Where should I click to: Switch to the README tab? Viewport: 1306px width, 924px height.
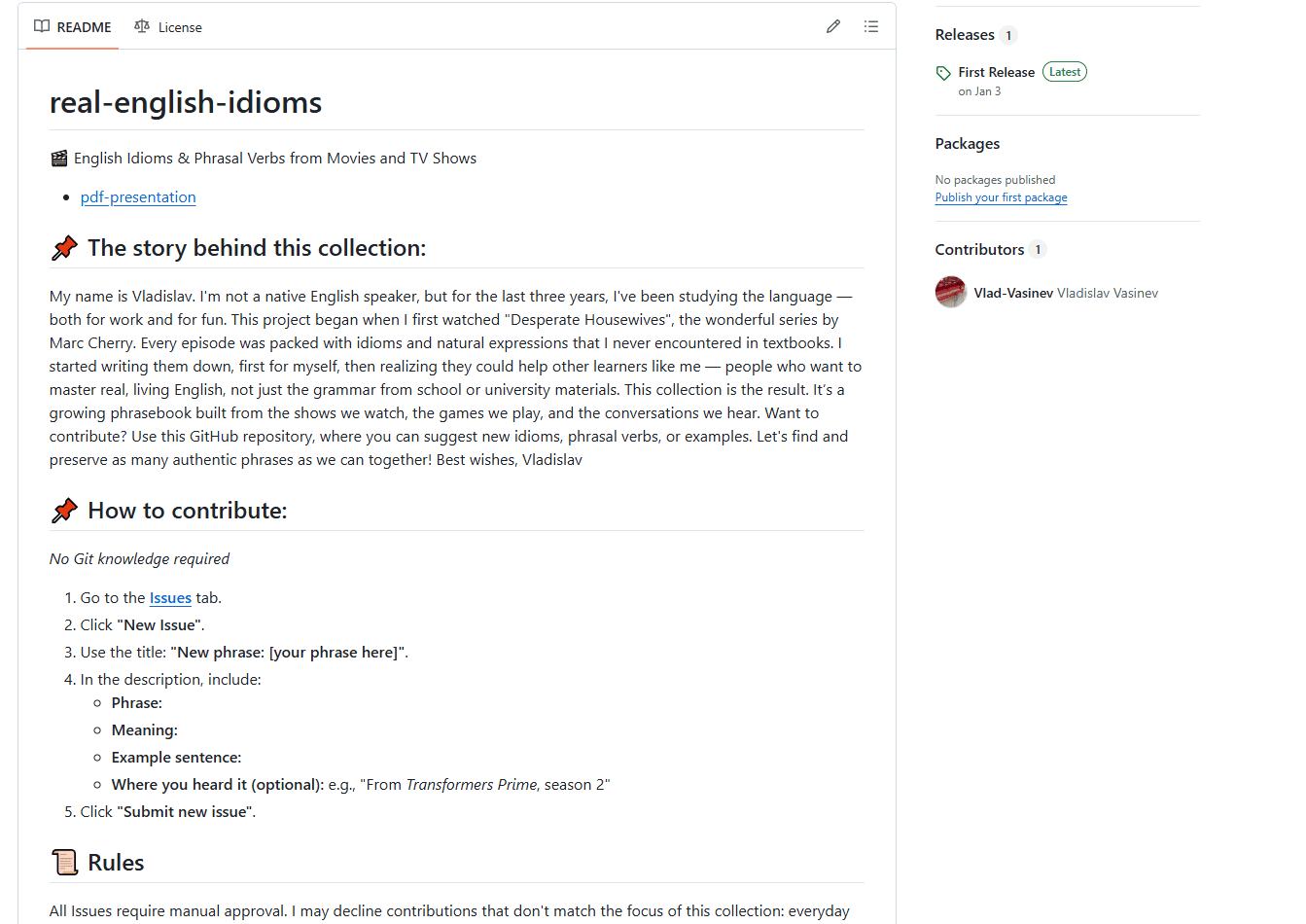pyautogui.click(x=73, y=27)
